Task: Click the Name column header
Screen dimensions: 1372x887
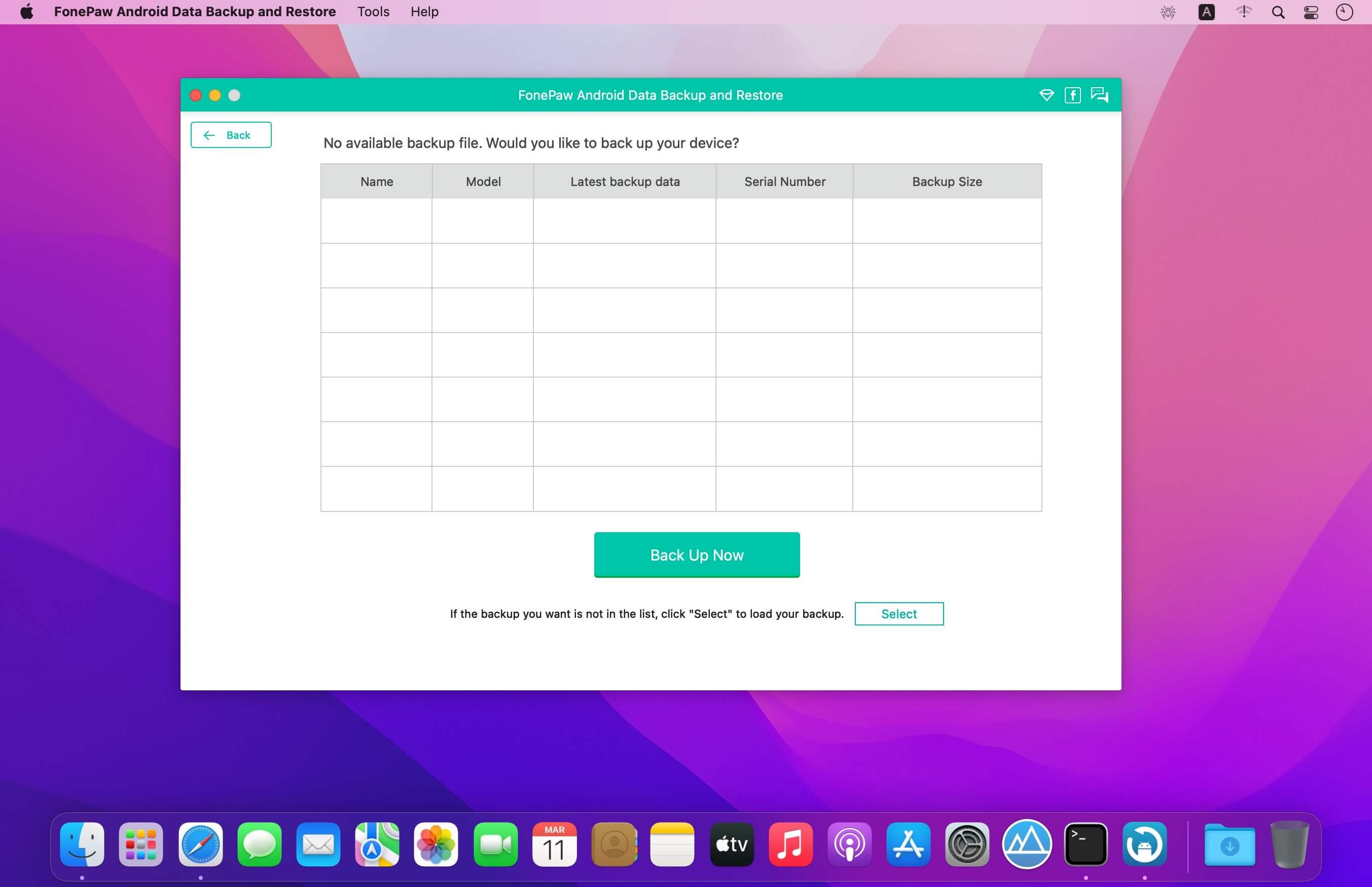Action: [377, 181]
